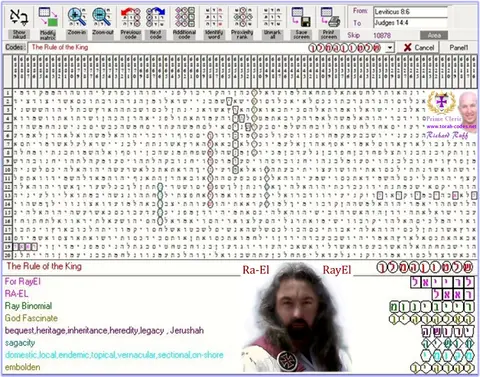Click the red 'RayEl' caption
480x377 pixels.
[x=337, y=270]
